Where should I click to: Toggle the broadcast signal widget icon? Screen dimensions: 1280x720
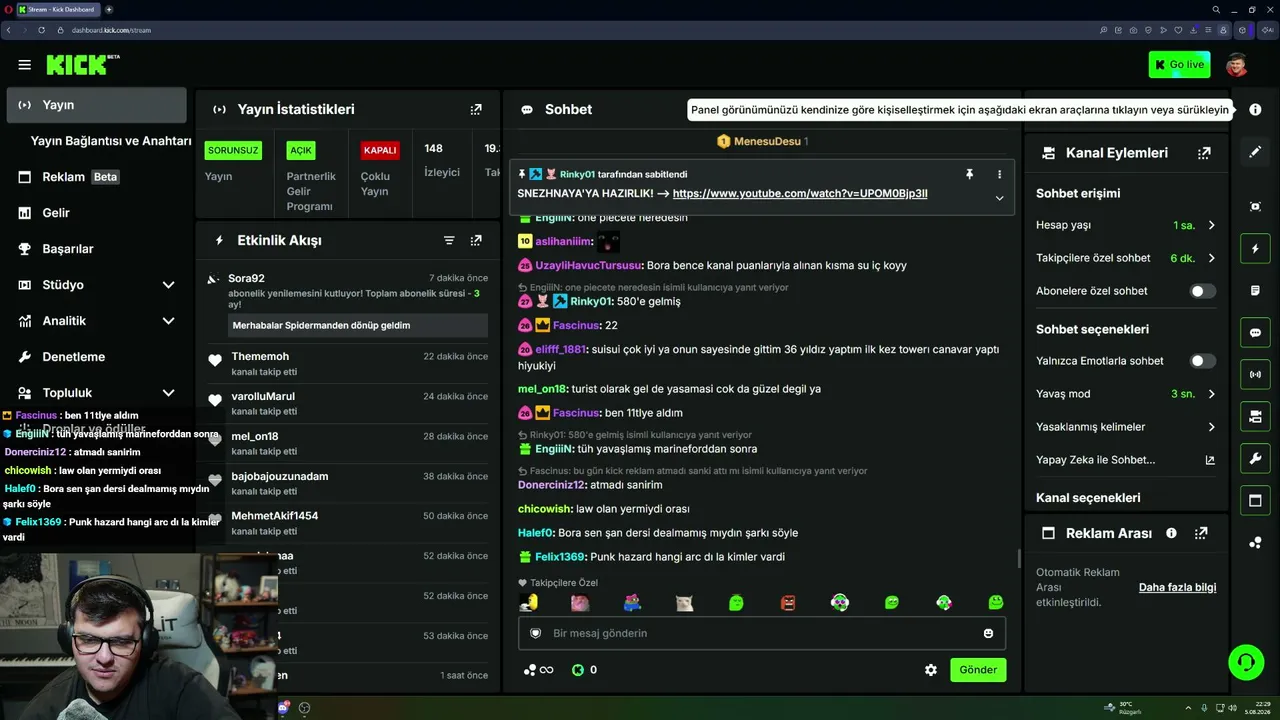(1255, 375)
